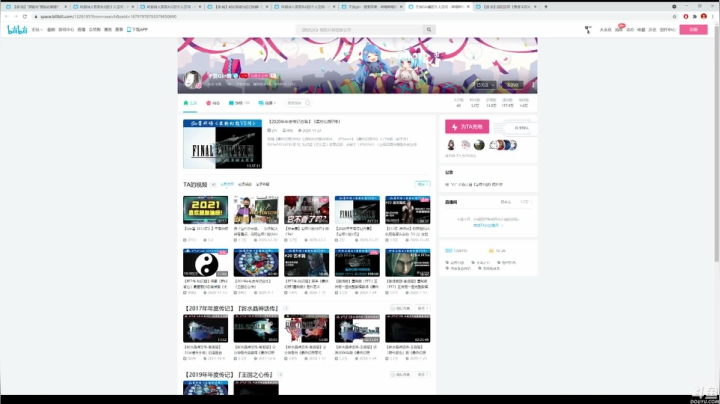720x404 pixels.
Task: Click the magnifier in the space search box
Action: [x=307, y=103]
